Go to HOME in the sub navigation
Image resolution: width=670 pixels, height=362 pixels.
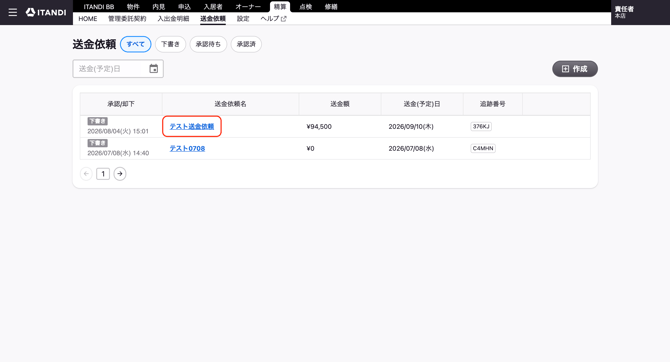point(88,19)
